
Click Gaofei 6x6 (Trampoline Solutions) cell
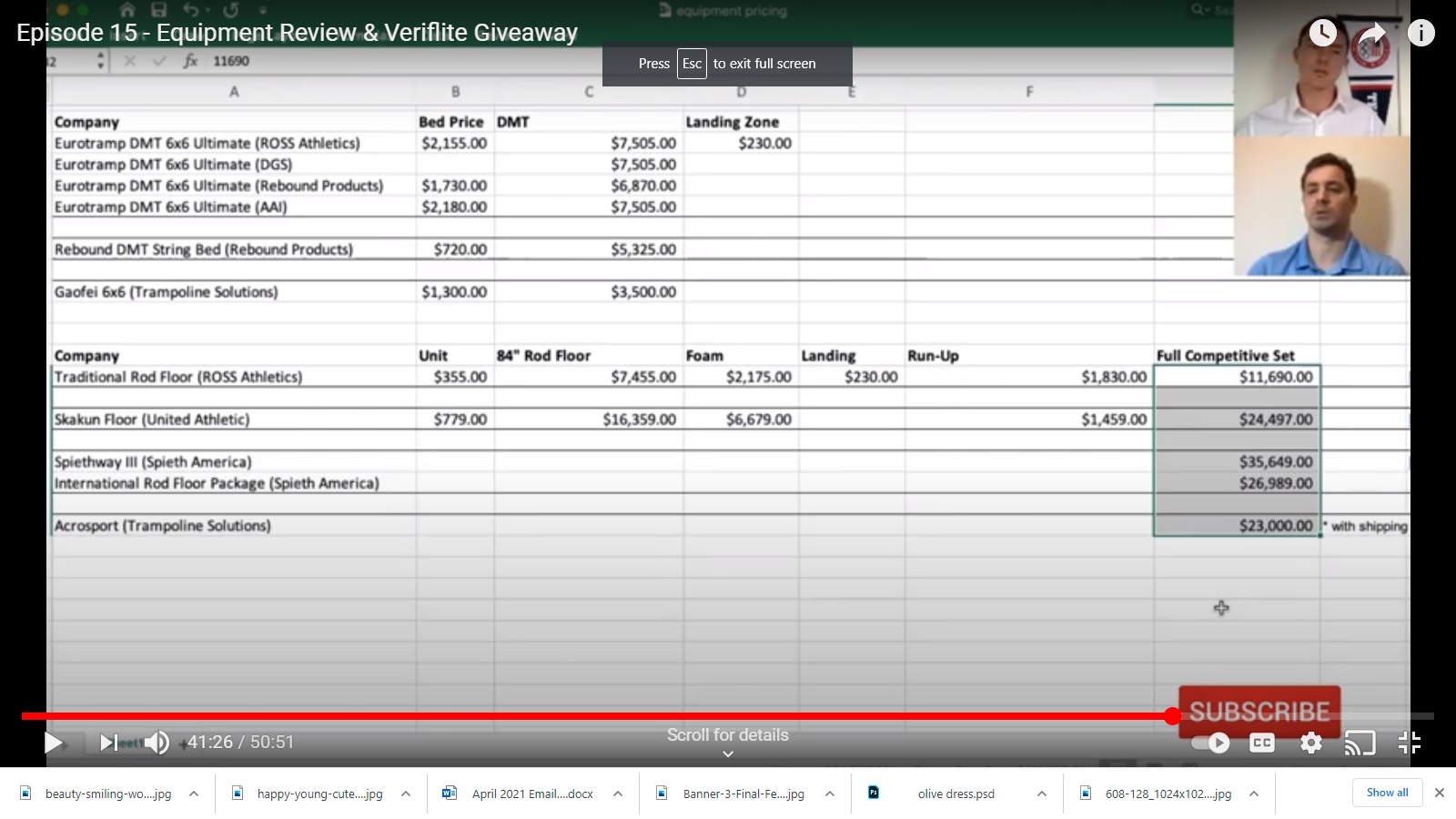[234, 292]
